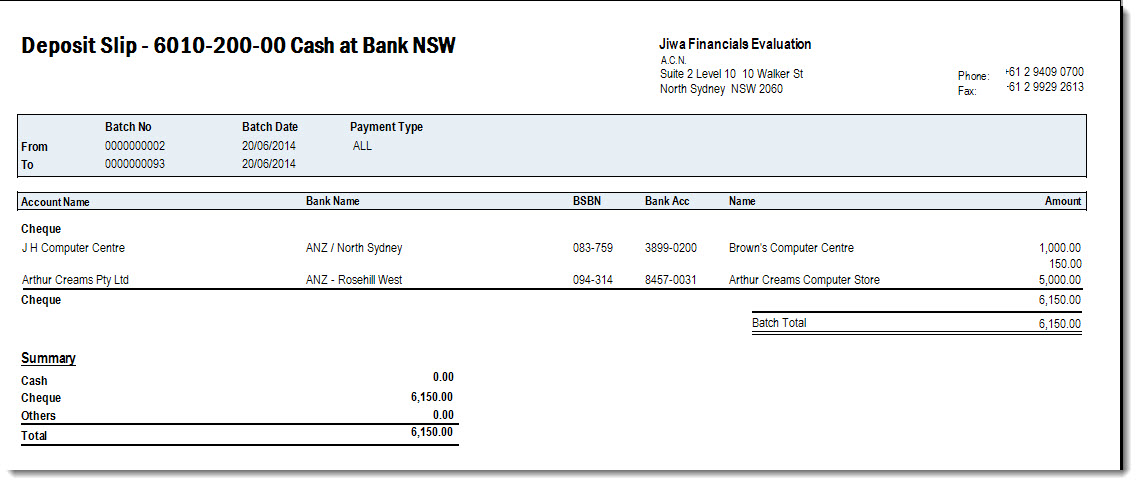Click the From row label
Screen dimensions: 1138x485
35,147
